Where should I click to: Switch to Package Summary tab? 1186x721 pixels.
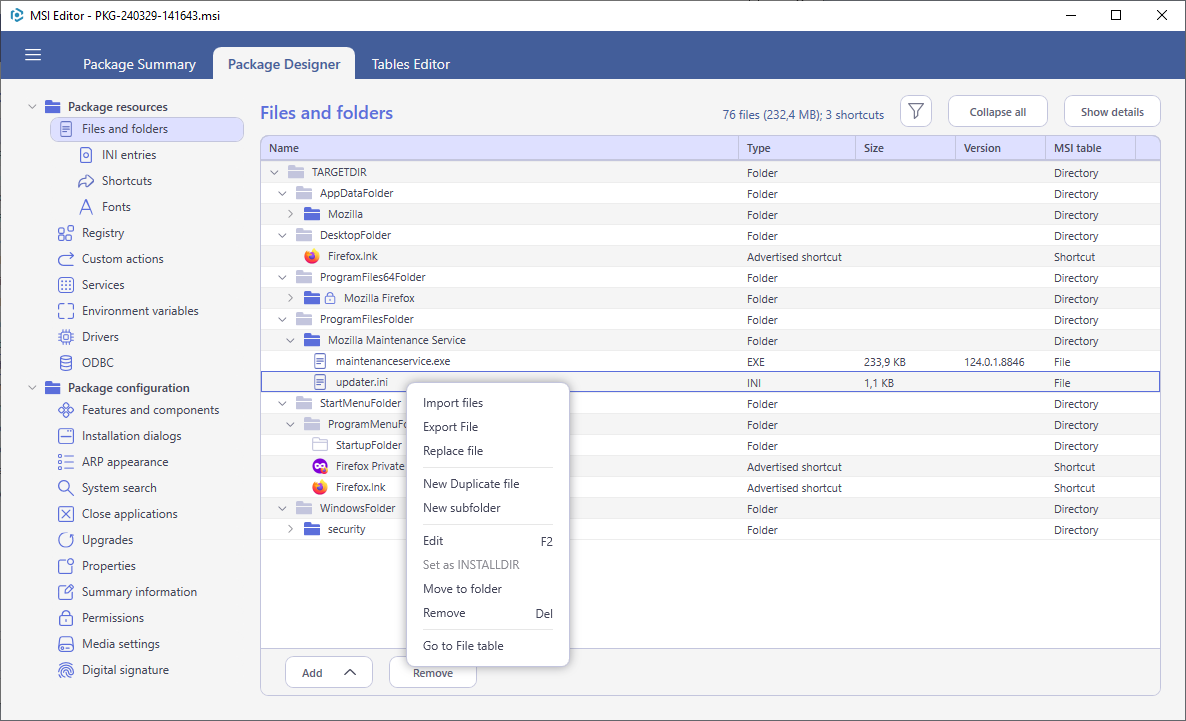tap(139, 64)
